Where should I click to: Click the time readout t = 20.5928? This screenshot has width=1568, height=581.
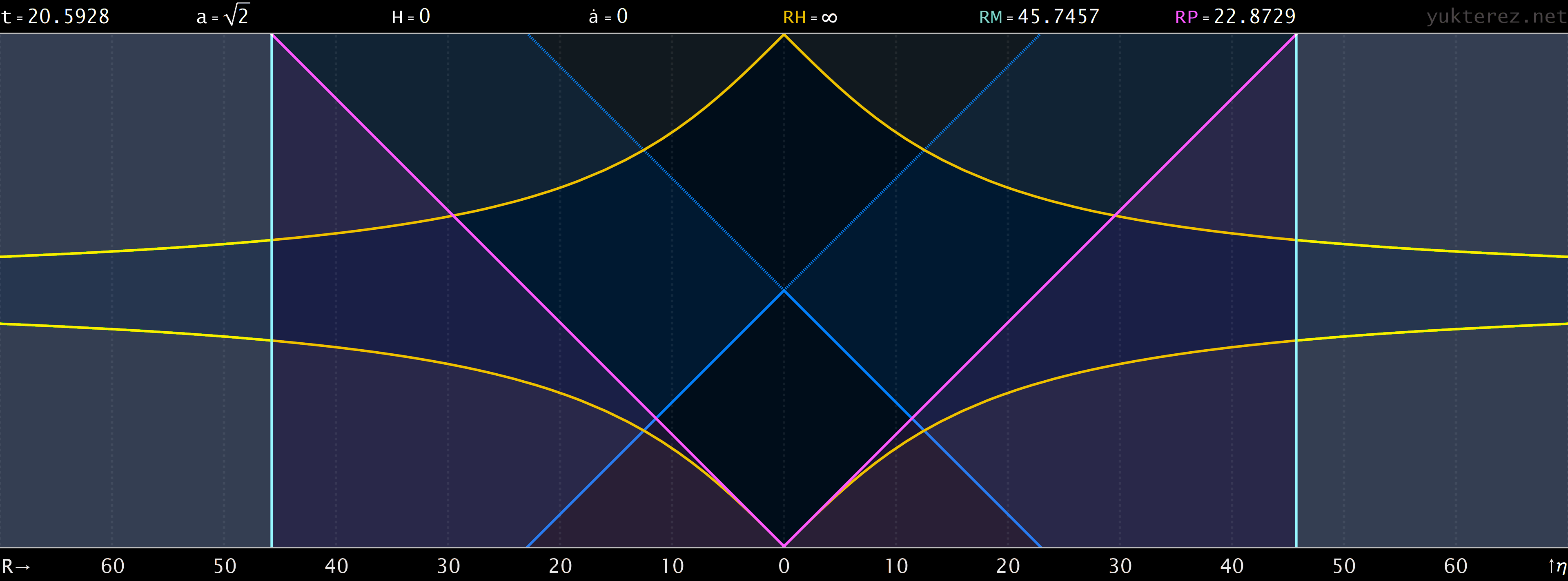click(x=56, y=16)
